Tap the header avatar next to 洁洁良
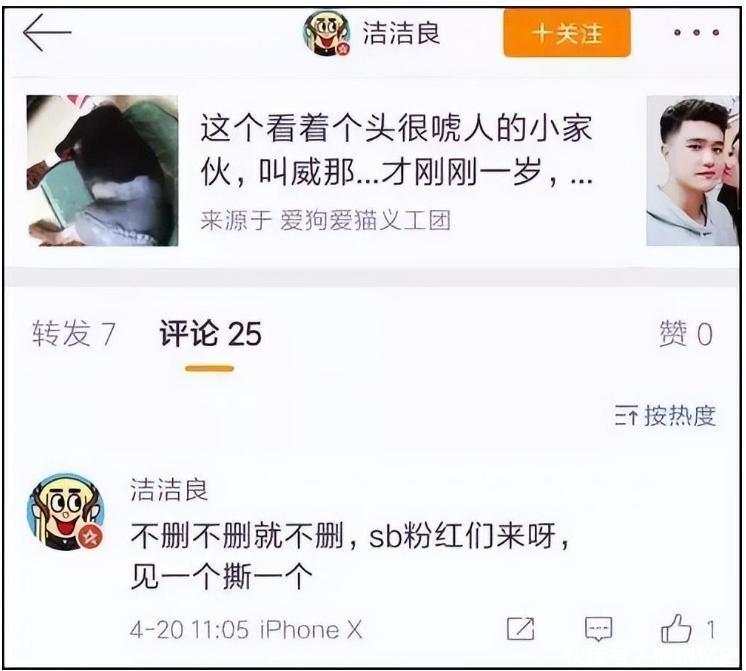Image resolution: width=746 pixels, height=671 pixels. point(327,33)
